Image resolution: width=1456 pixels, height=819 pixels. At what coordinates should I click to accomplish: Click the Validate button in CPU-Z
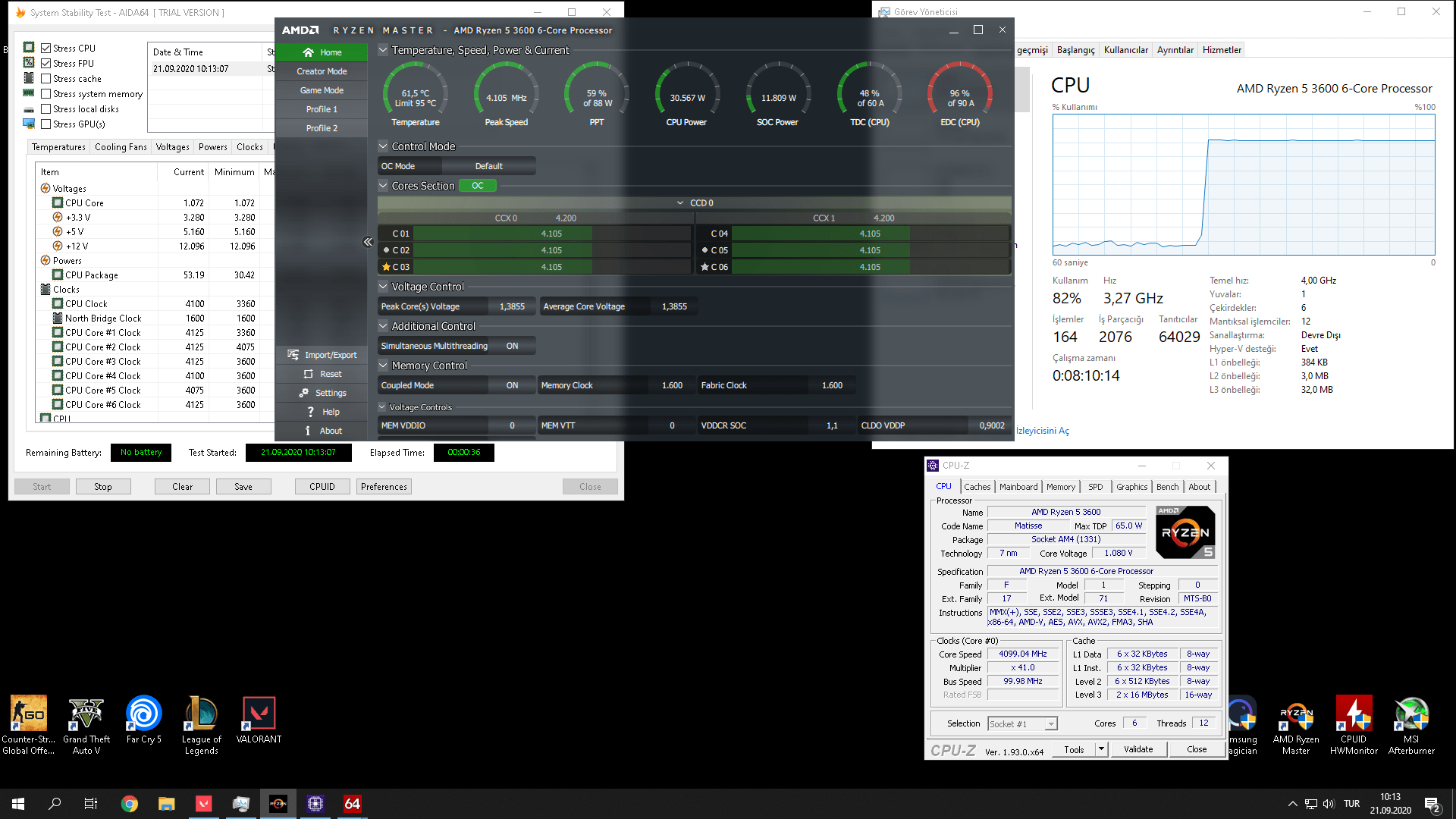(1137, 749)
